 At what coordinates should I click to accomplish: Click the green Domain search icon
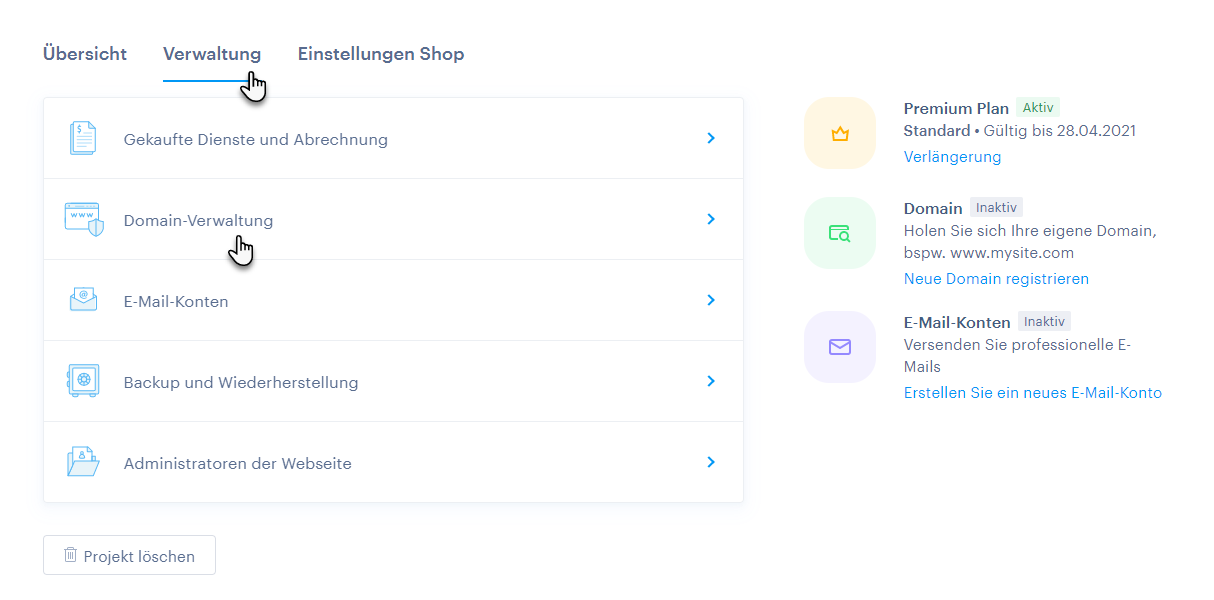click(840, 233)
